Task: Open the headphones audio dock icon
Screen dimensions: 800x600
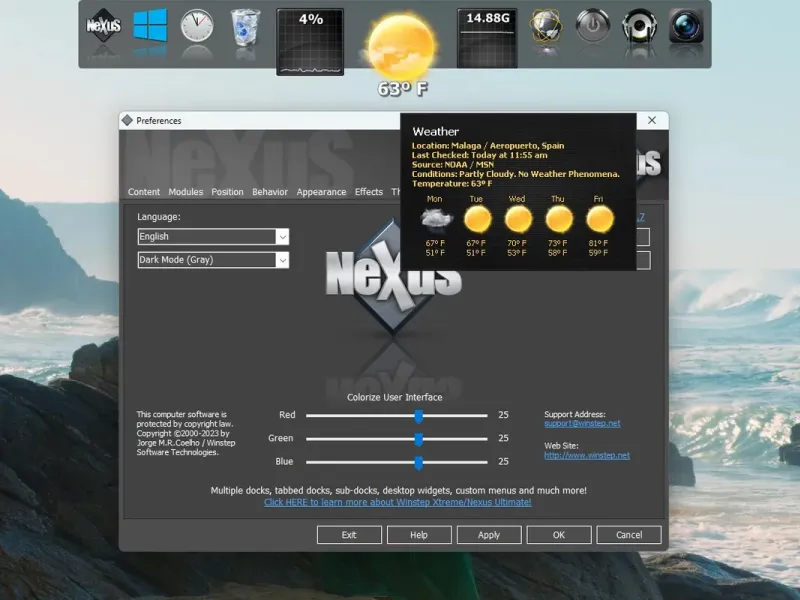Action: (639, 26)
